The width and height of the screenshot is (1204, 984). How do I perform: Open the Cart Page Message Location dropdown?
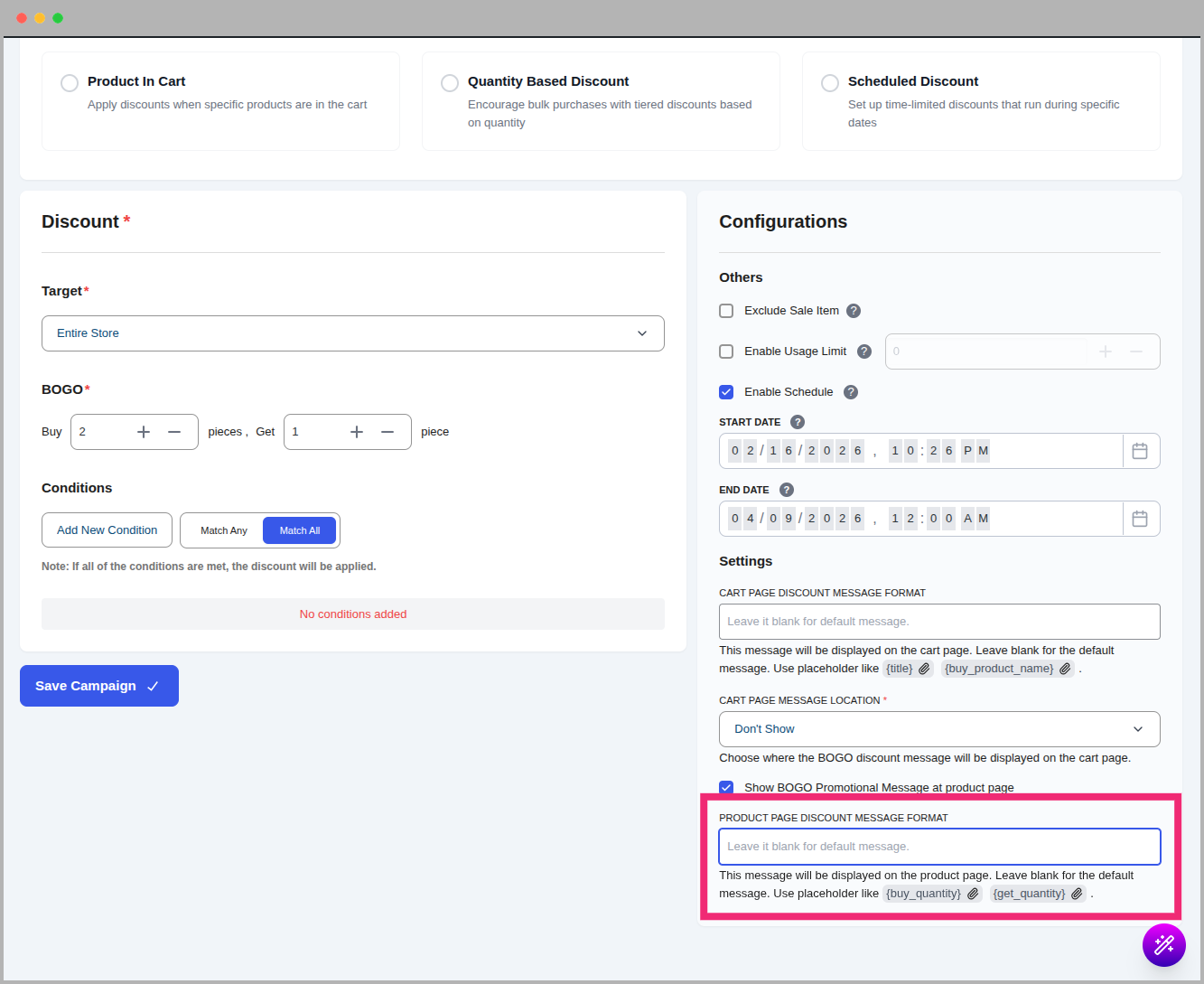click(x=939, y=728)
